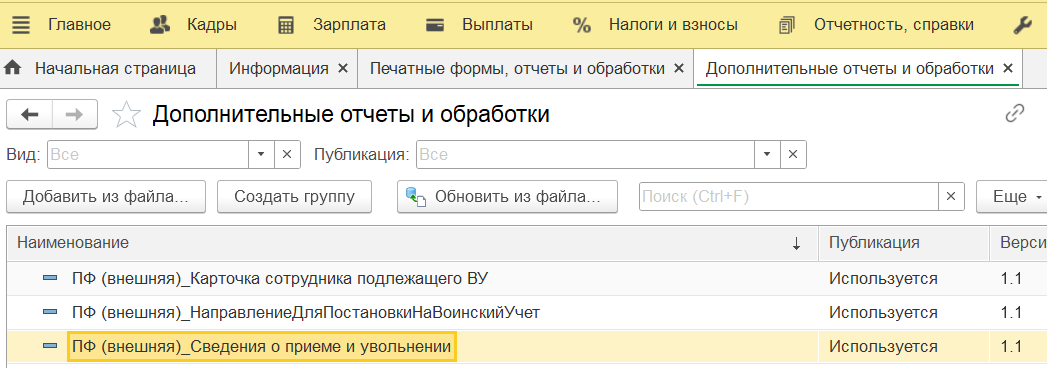Click item icon of НаправлениеДляПостановкиНаВоинскийУчет row
This screenshot has width=1047, height=368.
[x=49, y=313]
